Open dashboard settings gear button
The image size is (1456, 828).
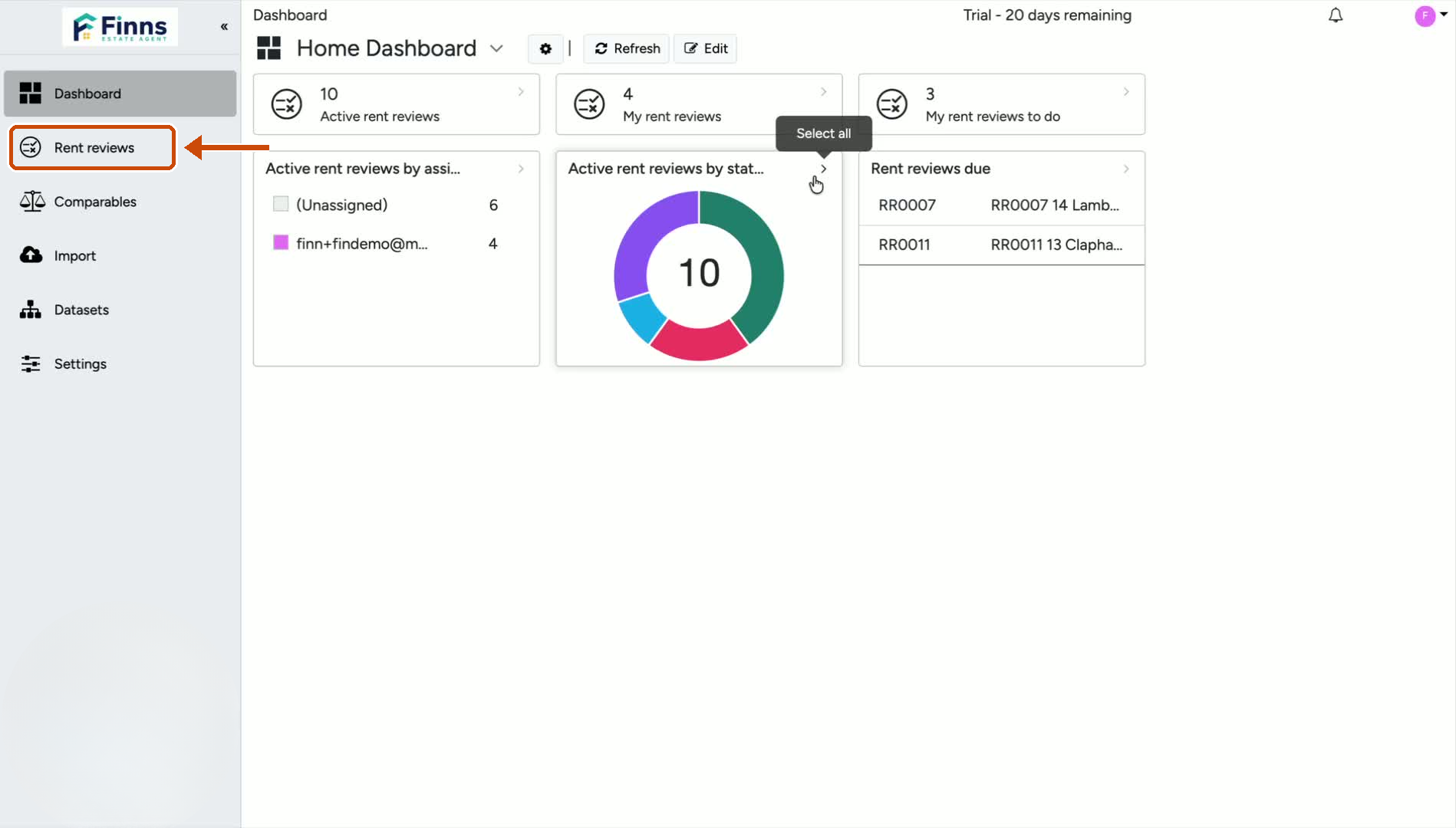(x=545, y=48)
